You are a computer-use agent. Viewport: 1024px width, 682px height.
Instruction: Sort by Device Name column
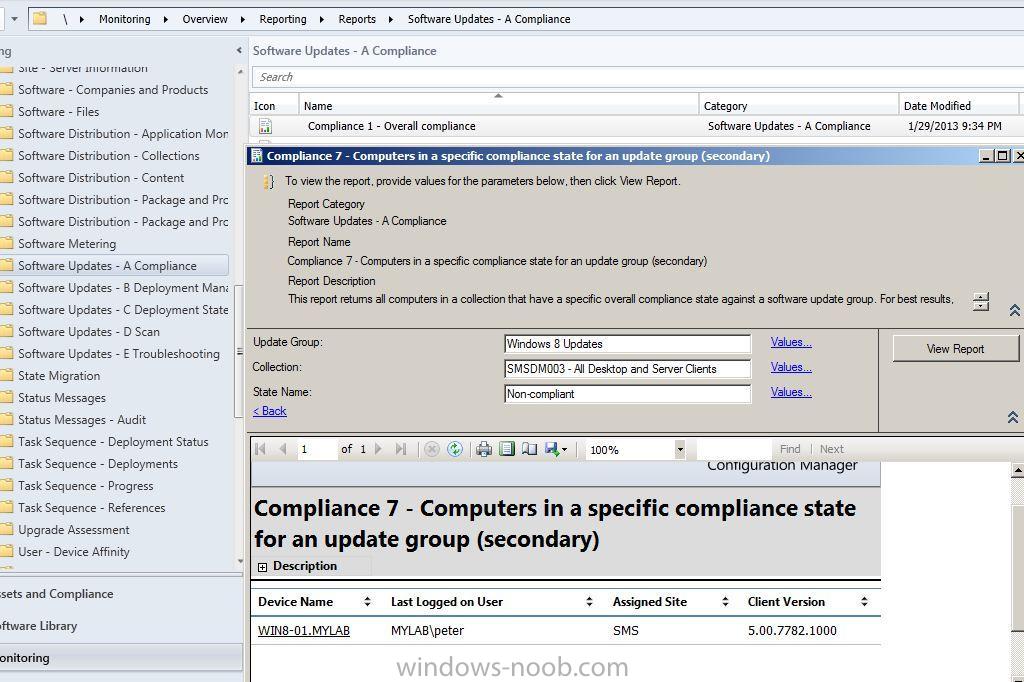[x=367, y=602]
